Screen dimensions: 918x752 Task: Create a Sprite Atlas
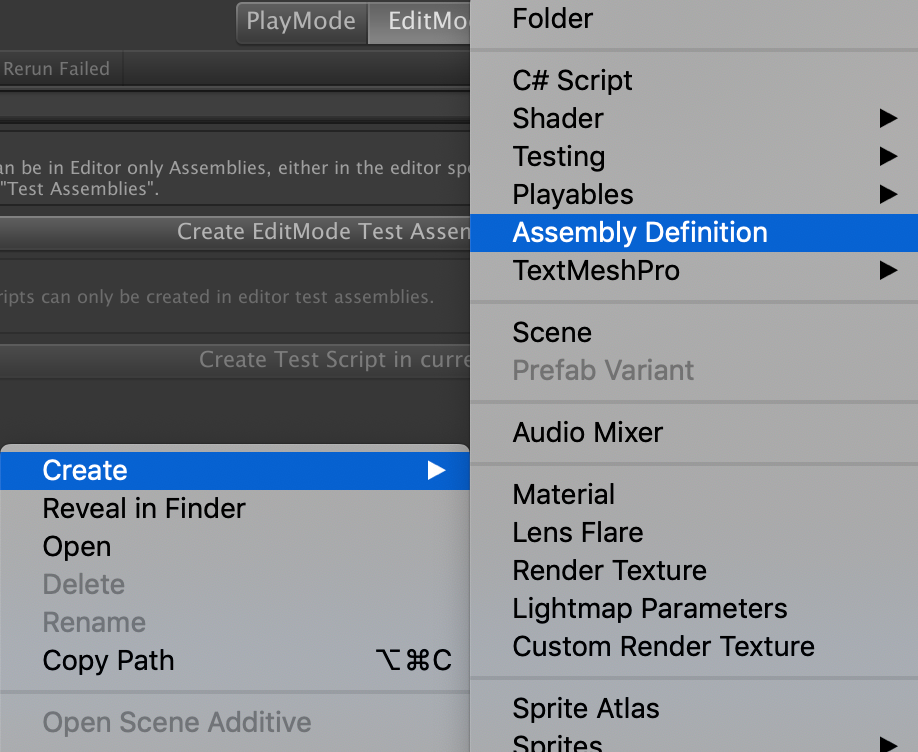(x=586, y=708)
